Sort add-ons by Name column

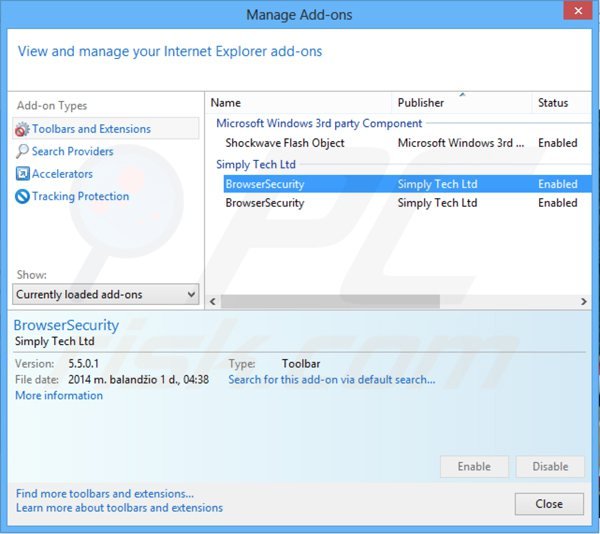click(226, 103)
